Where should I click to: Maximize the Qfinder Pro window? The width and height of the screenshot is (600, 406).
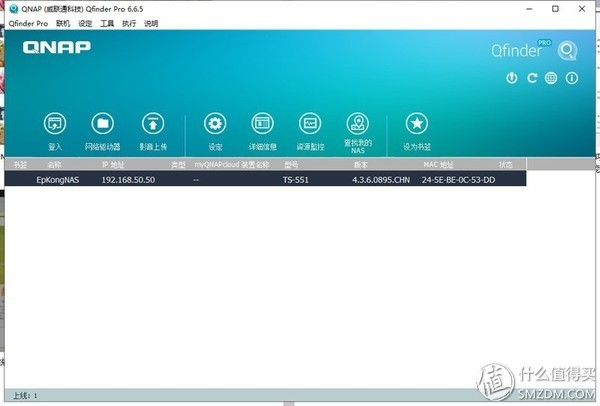(556, 9)
